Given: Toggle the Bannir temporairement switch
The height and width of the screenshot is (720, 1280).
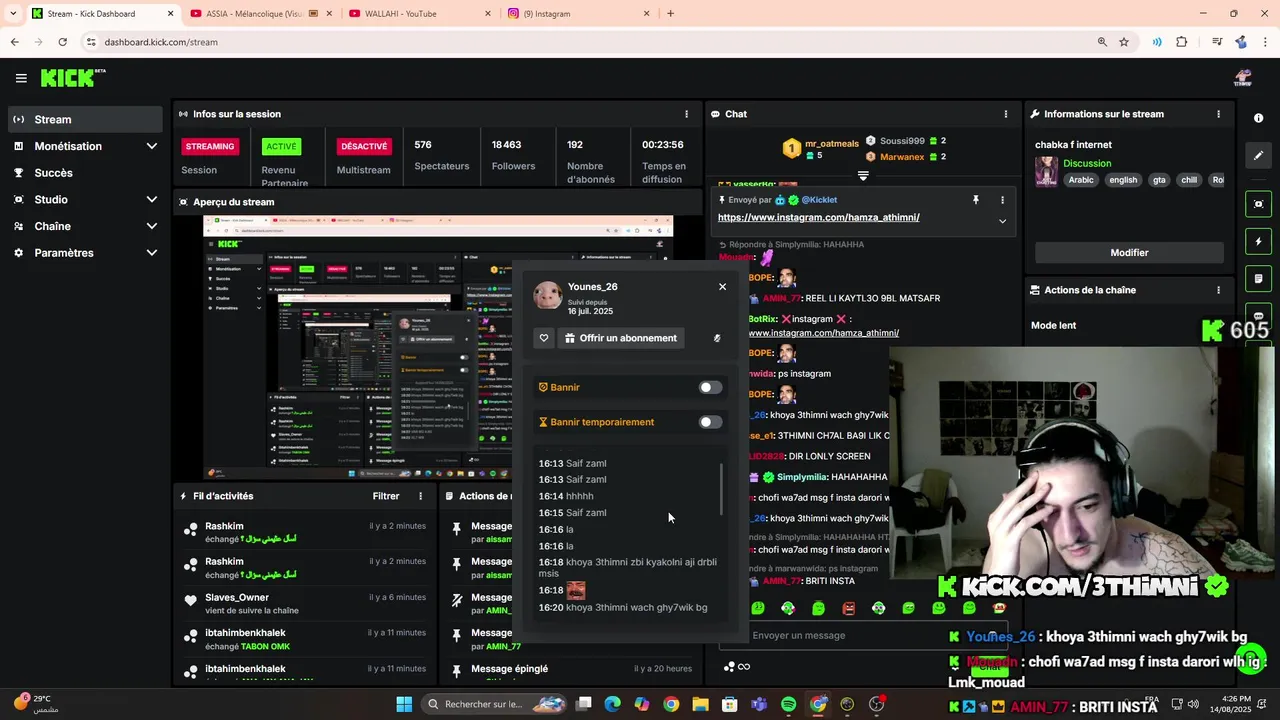Looking at the screenshot, I should click(x=710, y=422).
